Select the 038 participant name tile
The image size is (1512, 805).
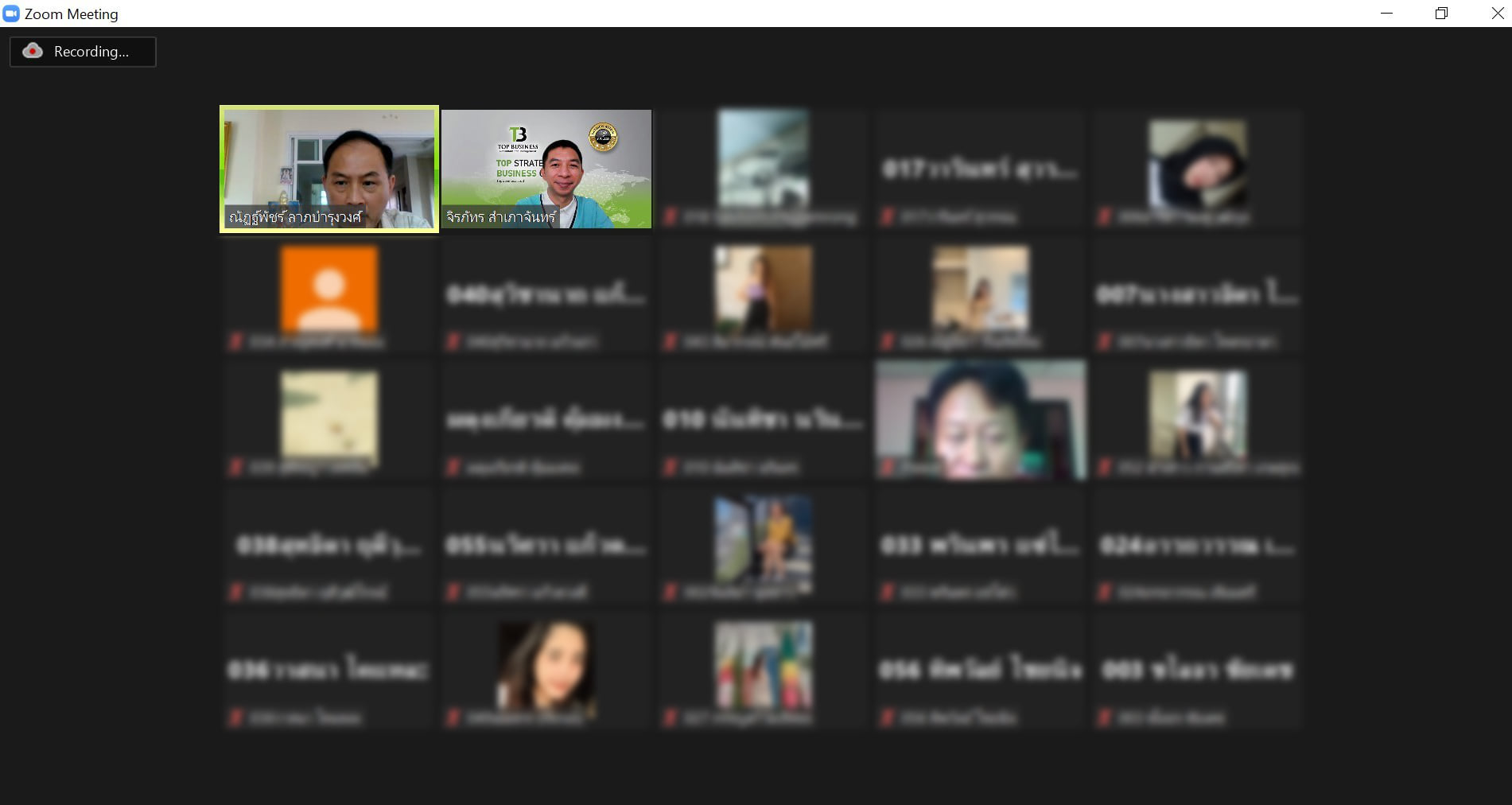329,546
